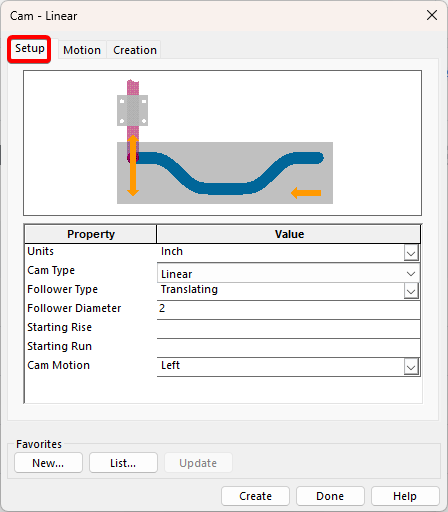Select the Starting Run property label
448x512 pixels.
(x=59, y=346)
